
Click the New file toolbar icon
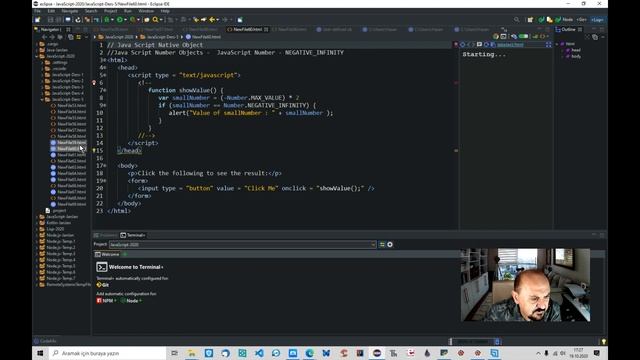[38, 20]
